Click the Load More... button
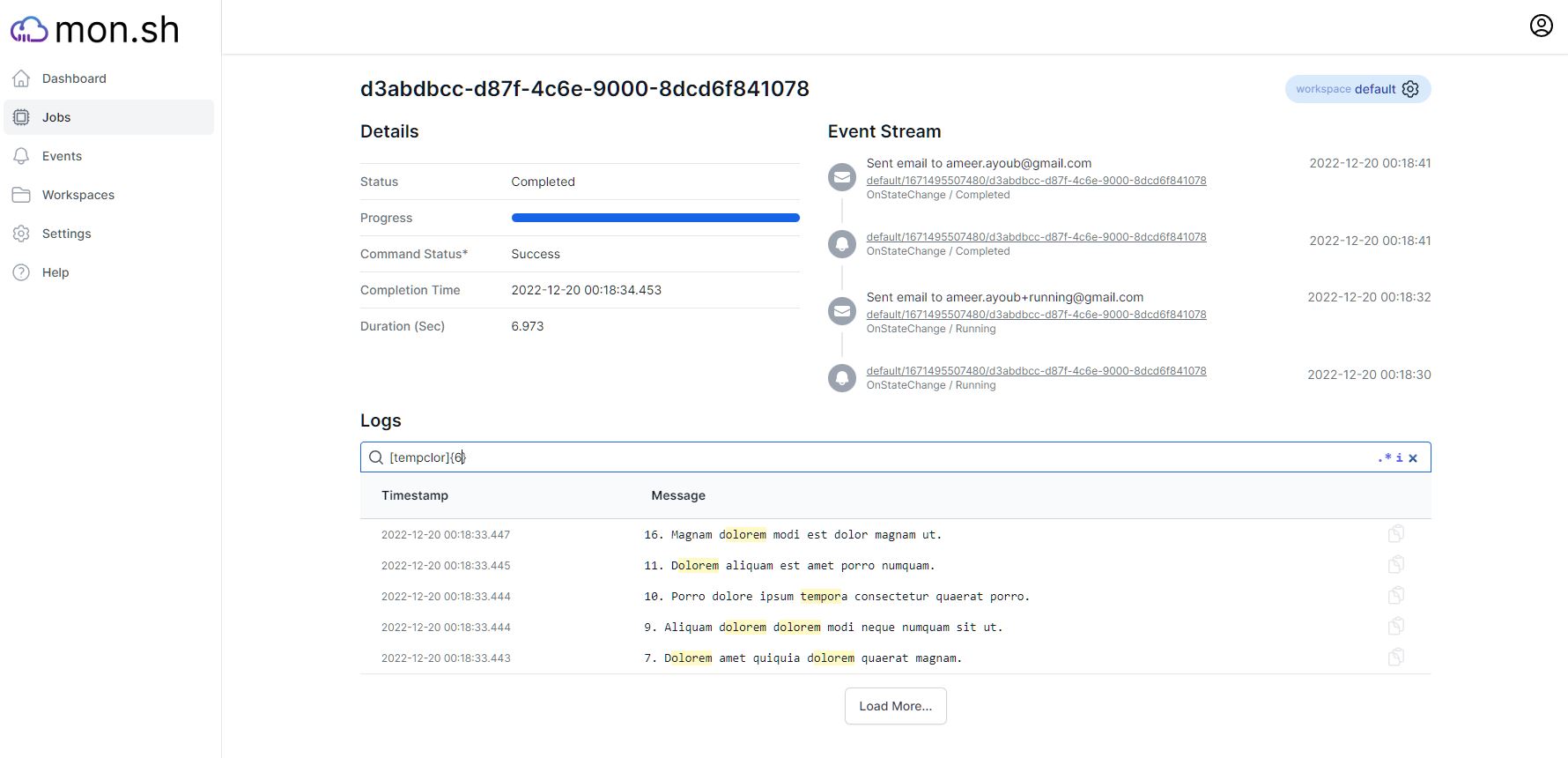This screenshot has width=1568, height=758. [895, 706]
